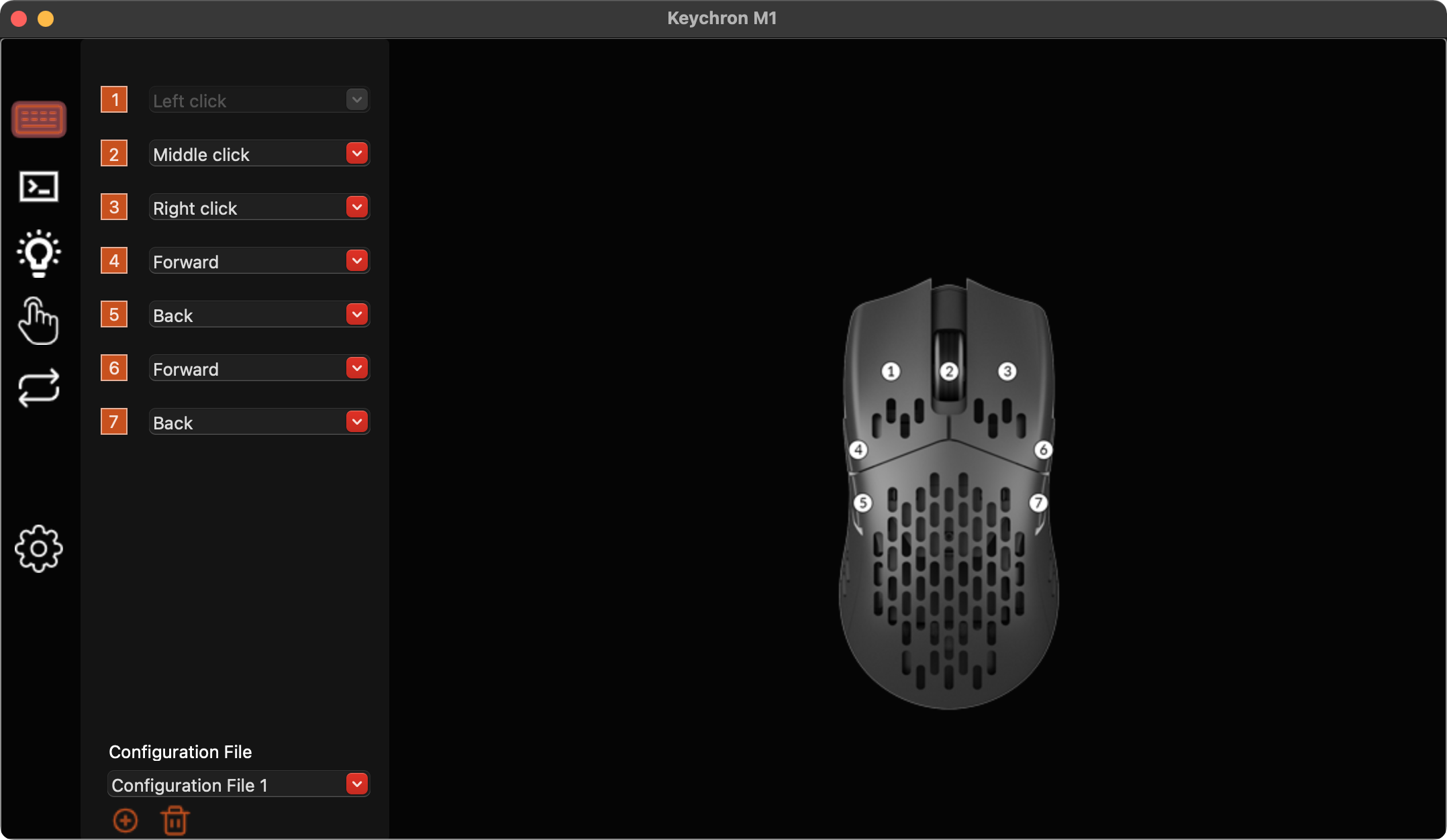Select the orange number 6 button label

(114, 368)
